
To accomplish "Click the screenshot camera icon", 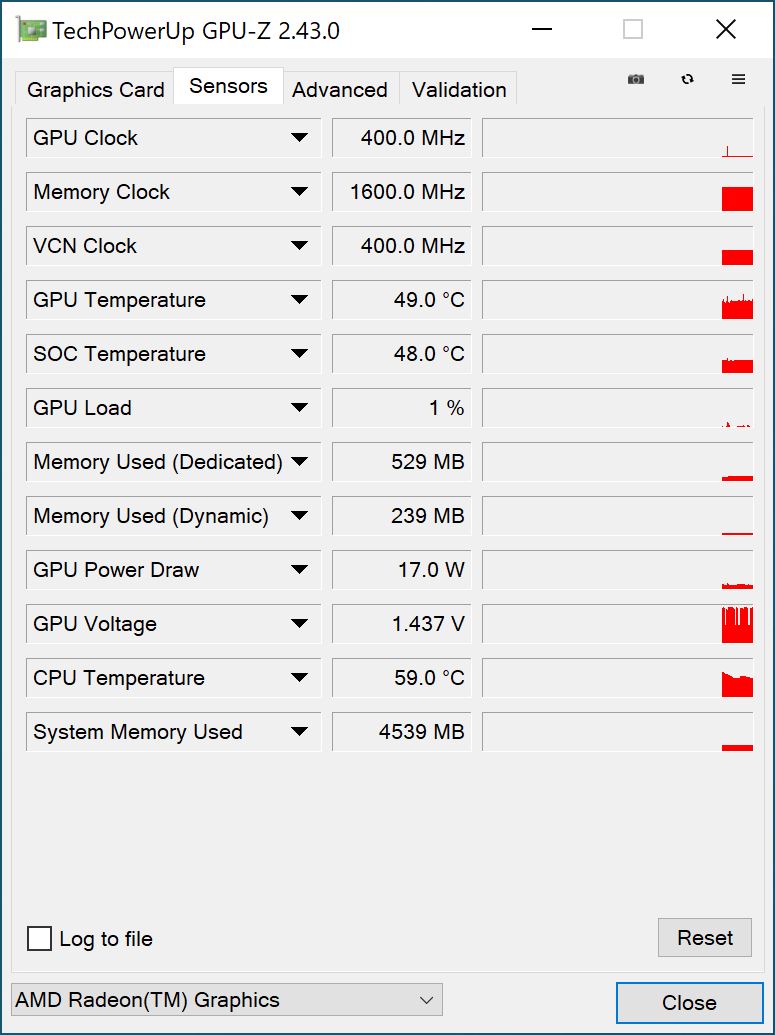I will click(x=636, y=80).
